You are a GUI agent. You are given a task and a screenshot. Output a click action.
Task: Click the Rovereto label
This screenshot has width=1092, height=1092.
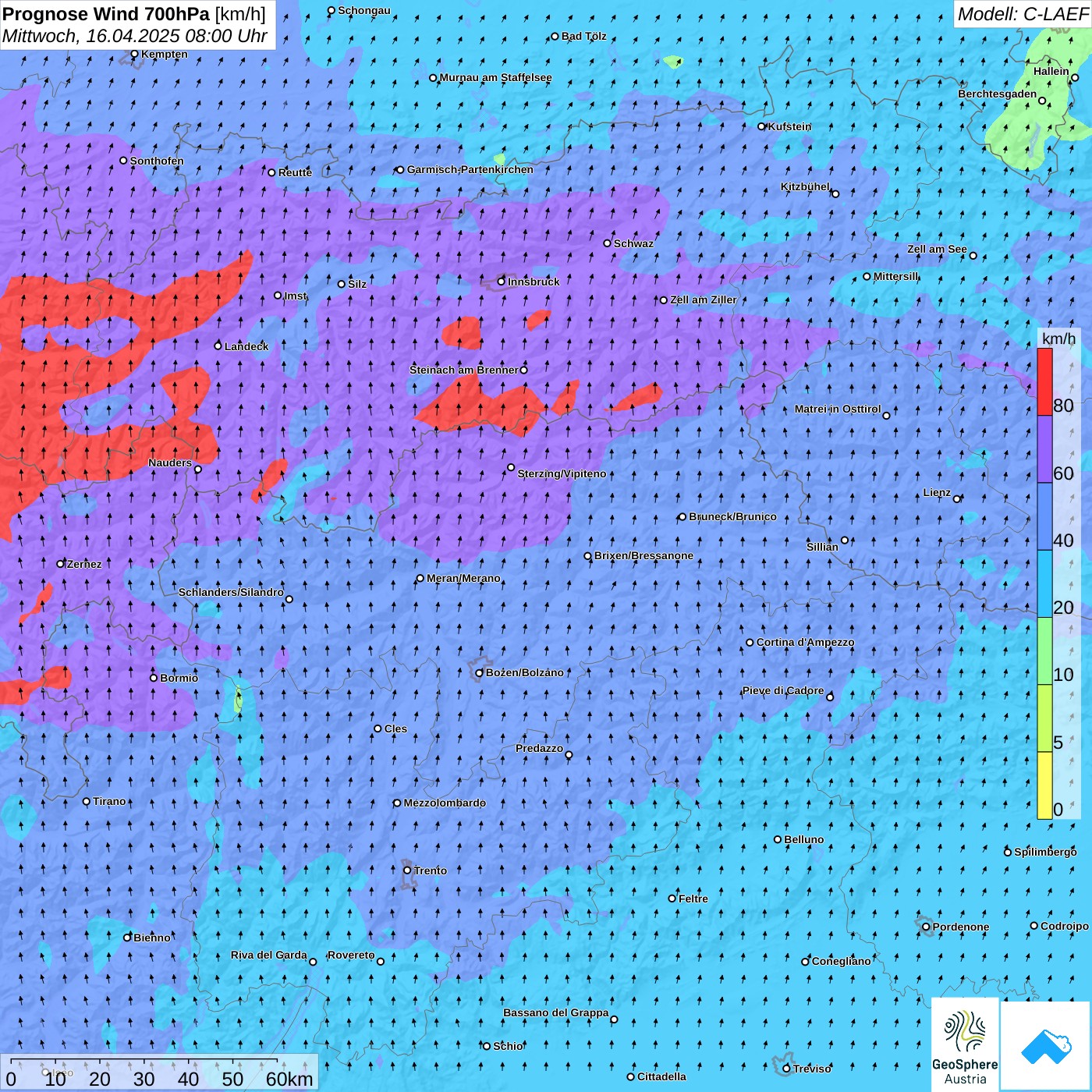pyautogui.click(x=351, y=955)
